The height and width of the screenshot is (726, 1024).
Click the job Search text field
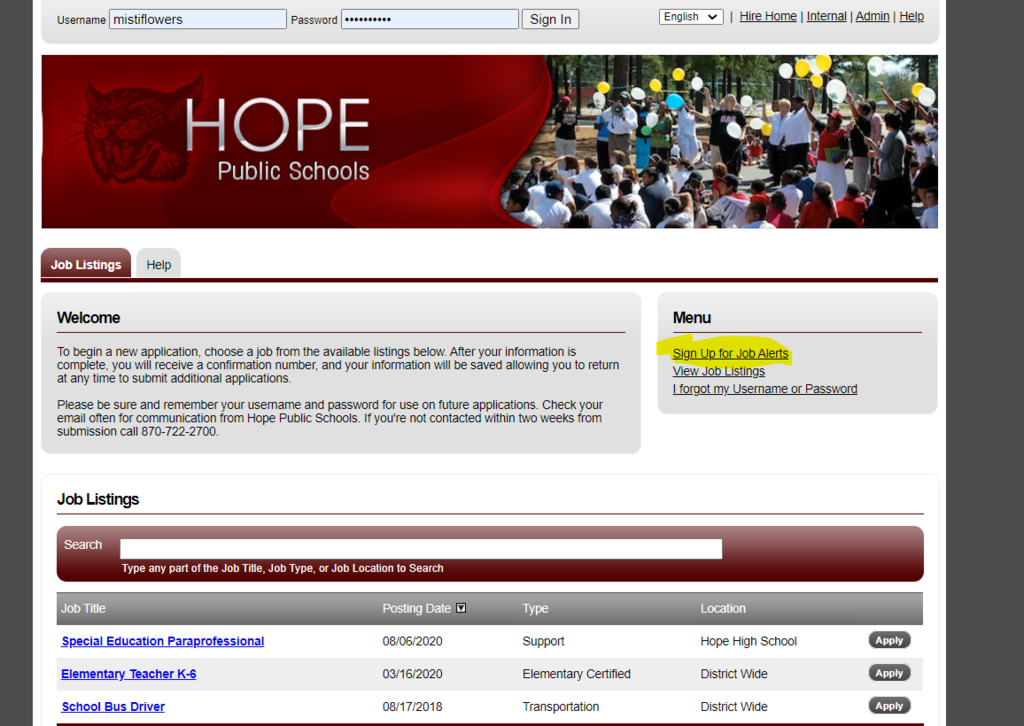[x=421, y=548]
